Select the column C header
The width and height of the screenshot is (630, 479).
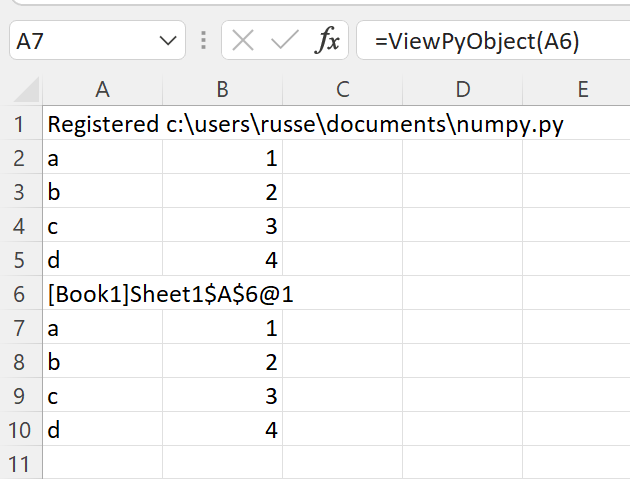click(x=343, y=89)
